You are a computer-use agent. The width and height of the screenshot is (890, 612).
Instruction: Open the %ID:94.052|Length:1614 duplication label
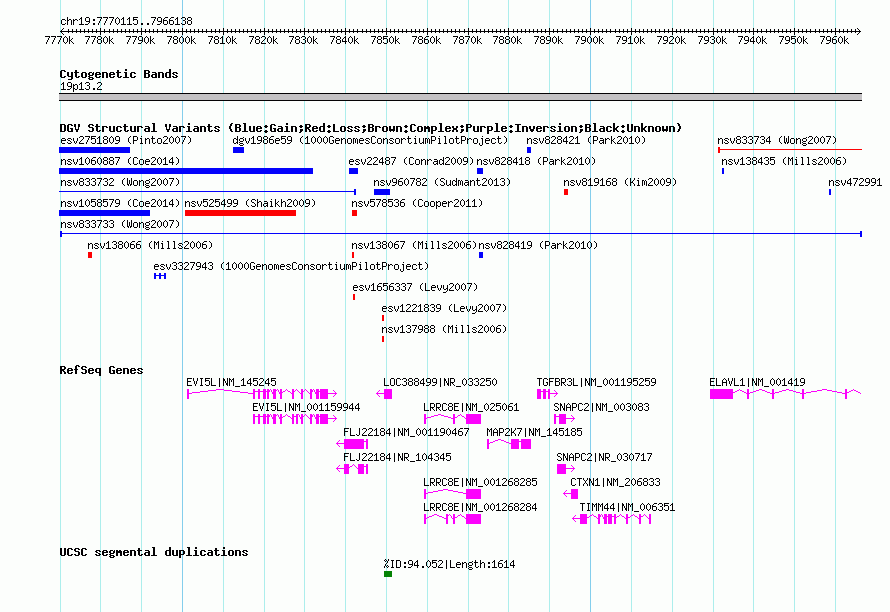point(450,564)
